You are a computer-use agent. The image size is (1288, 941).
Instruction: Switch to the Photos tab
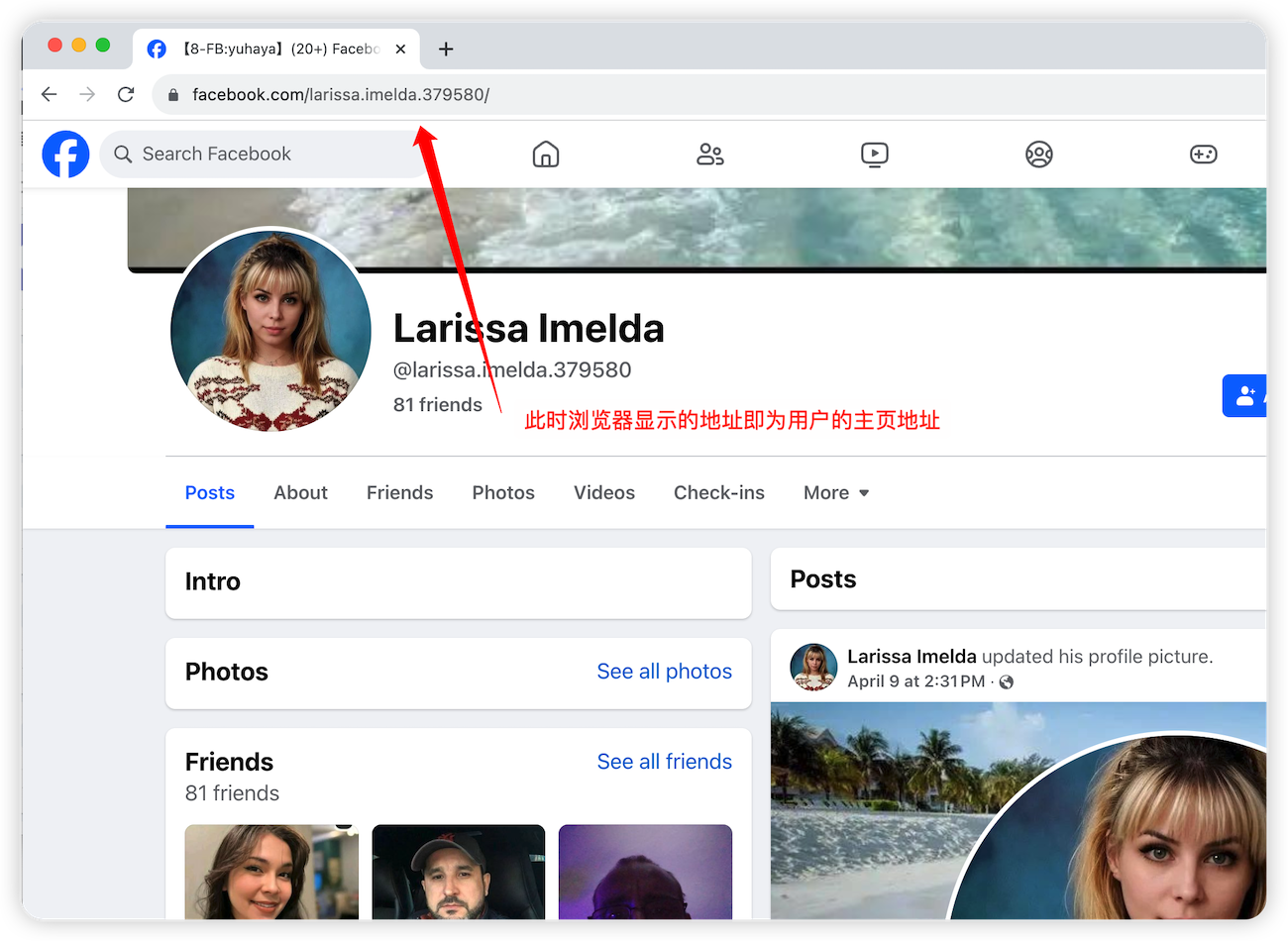(x=503, y=492)
